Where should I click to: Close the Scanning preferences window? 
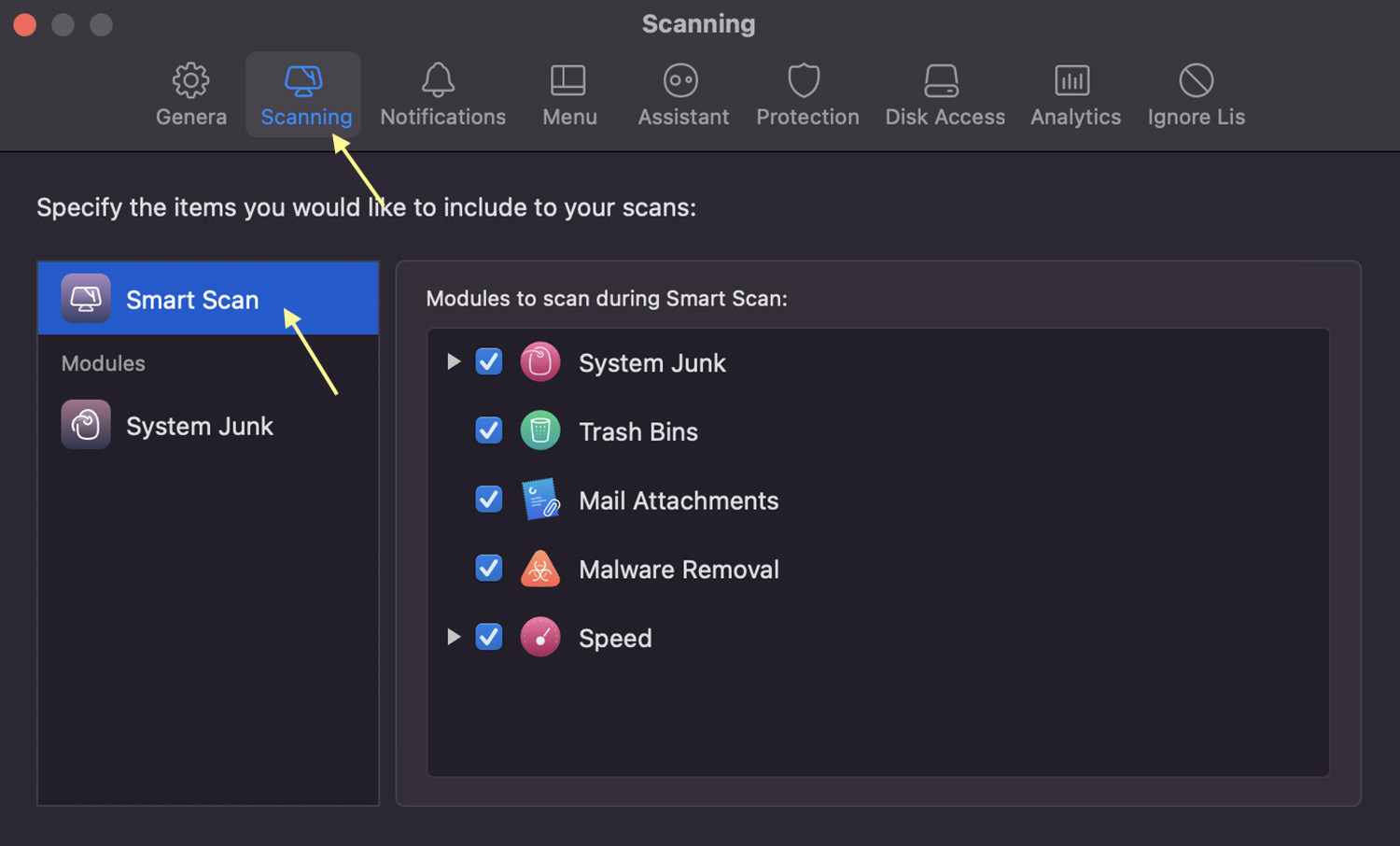point(25,24)
